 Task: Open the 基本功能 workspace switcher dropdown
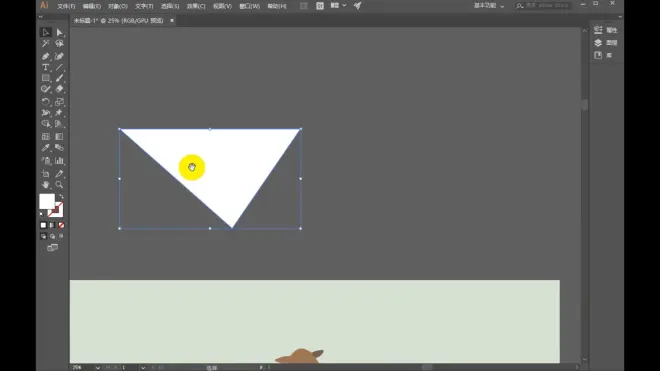[489, 6]
